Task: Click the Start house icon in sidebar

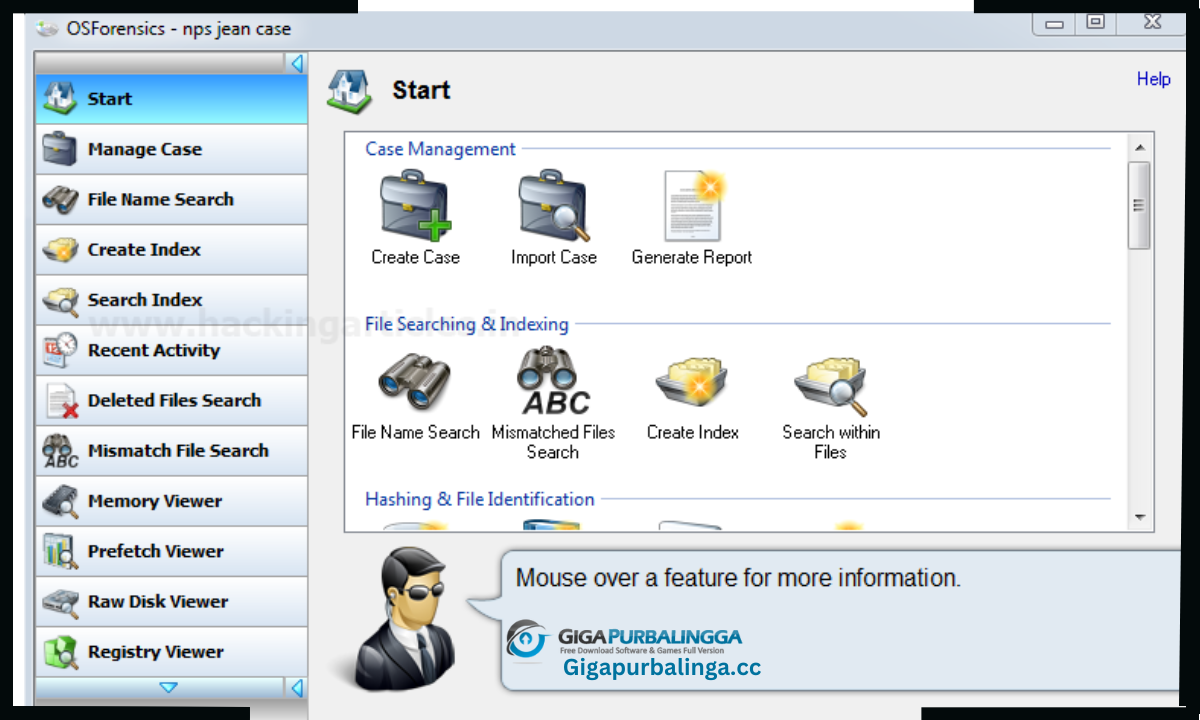Action: [60, 98]
